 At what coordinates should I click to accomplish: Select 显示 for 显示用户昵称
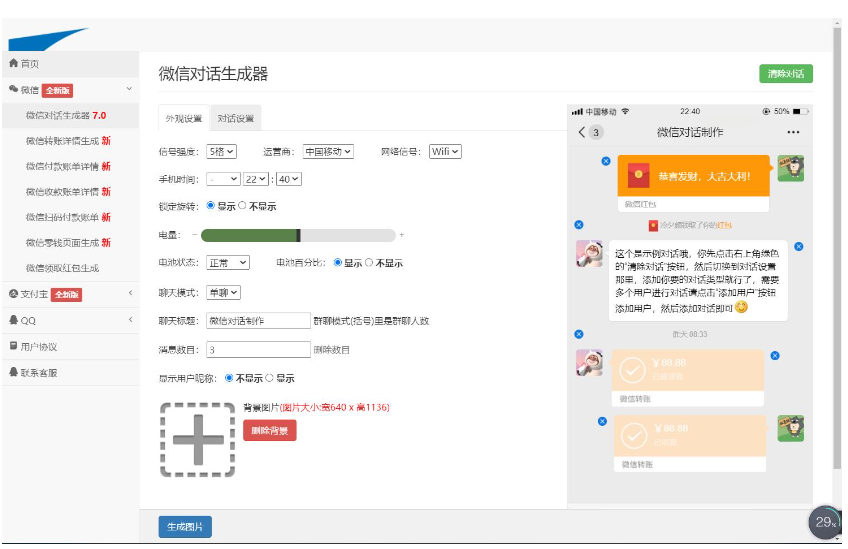click(269, 378)
